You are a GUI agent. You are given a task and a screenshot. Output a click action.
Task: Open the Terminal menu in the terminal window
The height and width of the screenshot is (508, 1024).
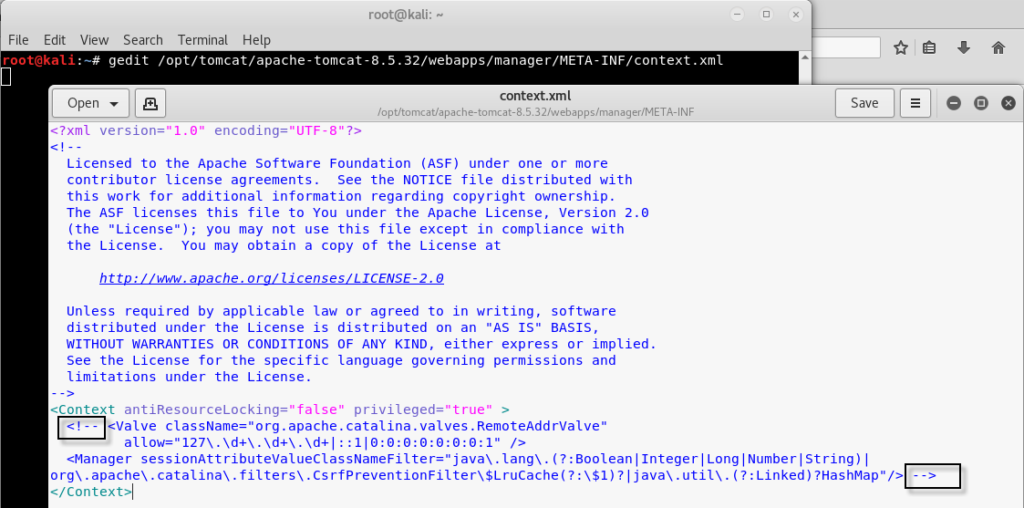tap(202, 40)
